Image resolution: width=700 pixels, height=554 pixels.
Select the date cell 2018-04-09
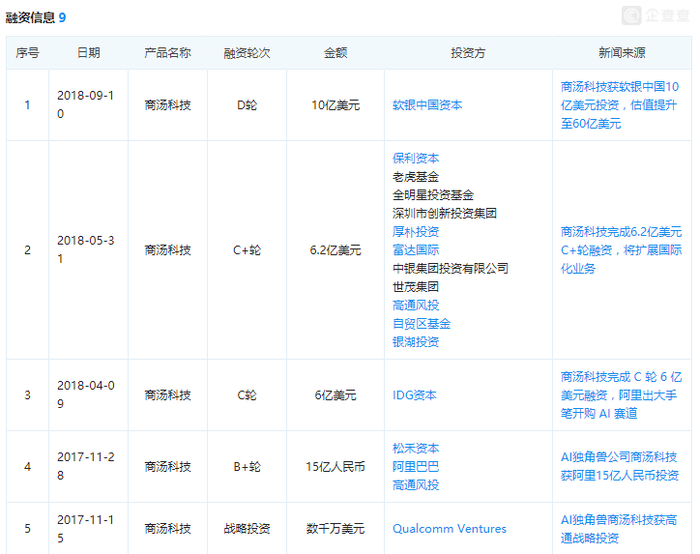point(86,395)
